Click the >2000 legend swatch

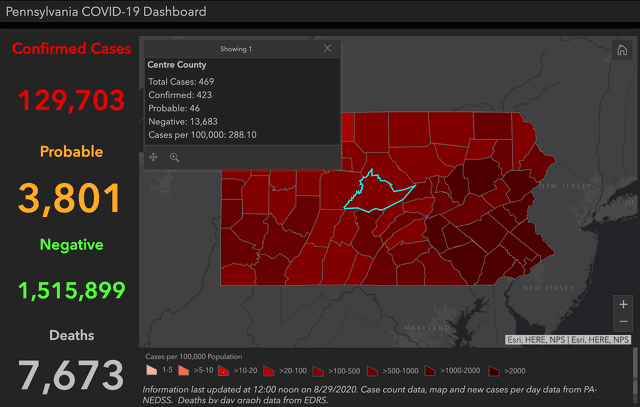tap(494, 371)
